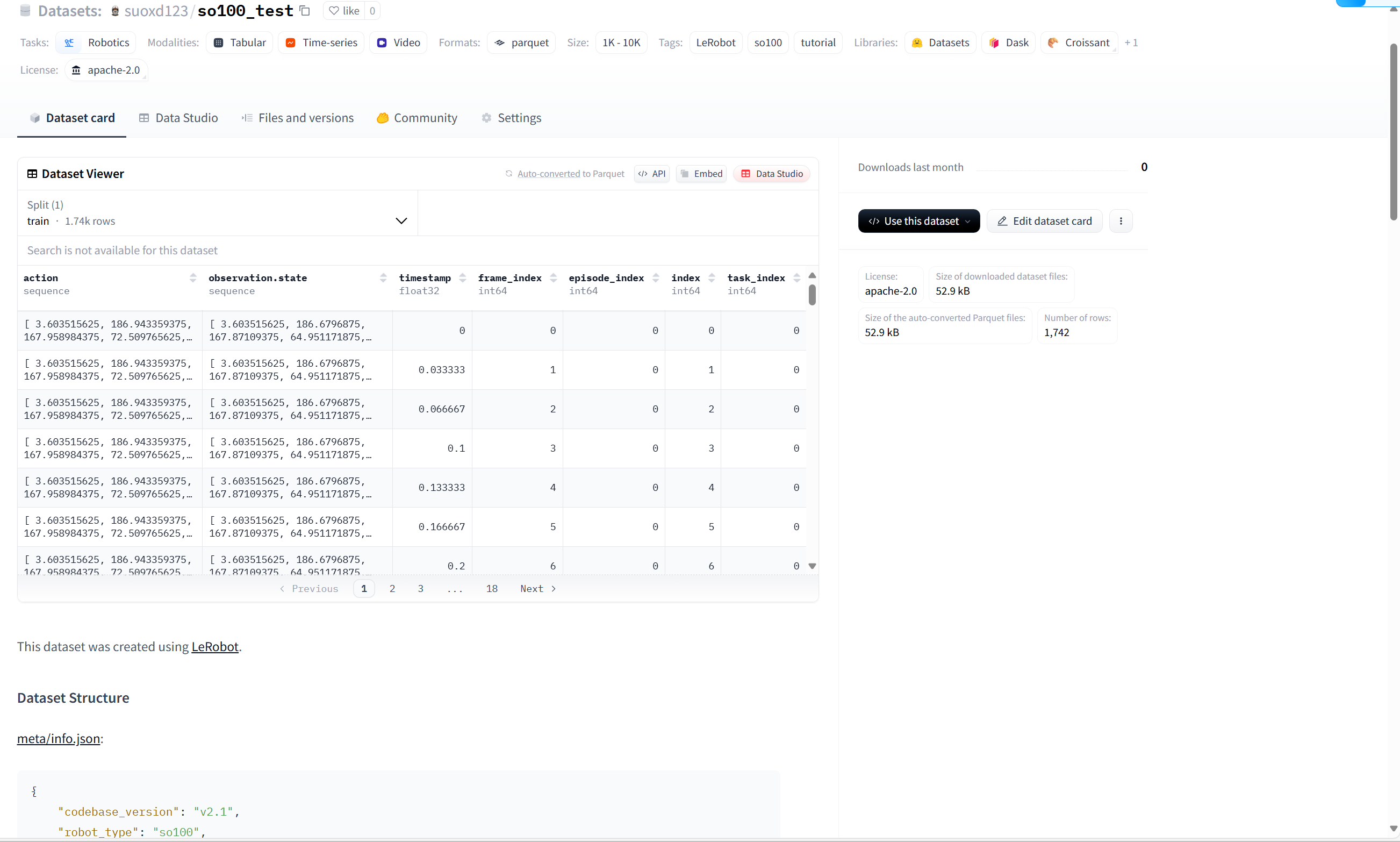Sort the task_index column

796,277
